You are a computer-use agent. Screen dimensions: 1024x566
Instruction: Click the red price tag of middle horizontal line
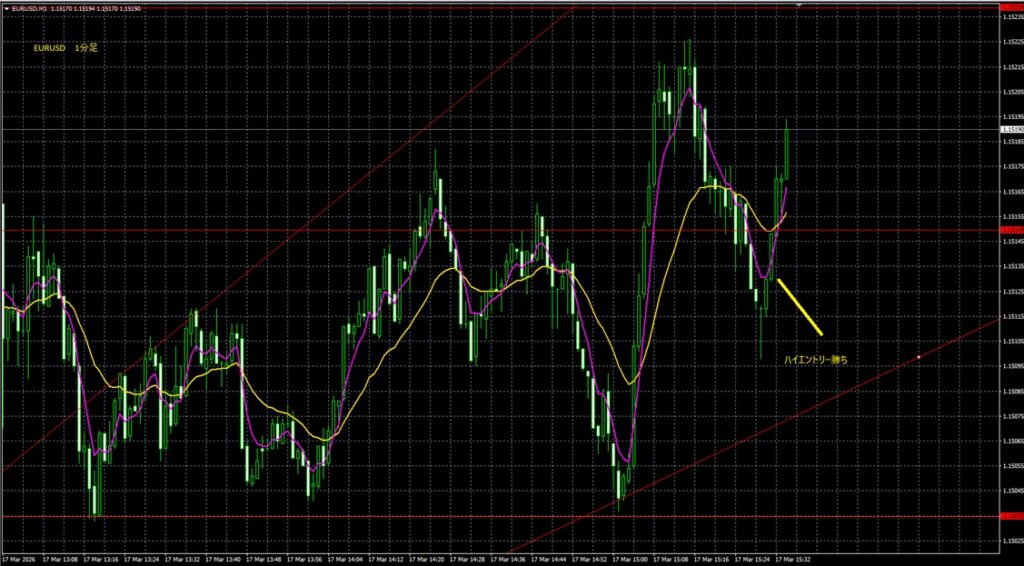[1010, 230]
